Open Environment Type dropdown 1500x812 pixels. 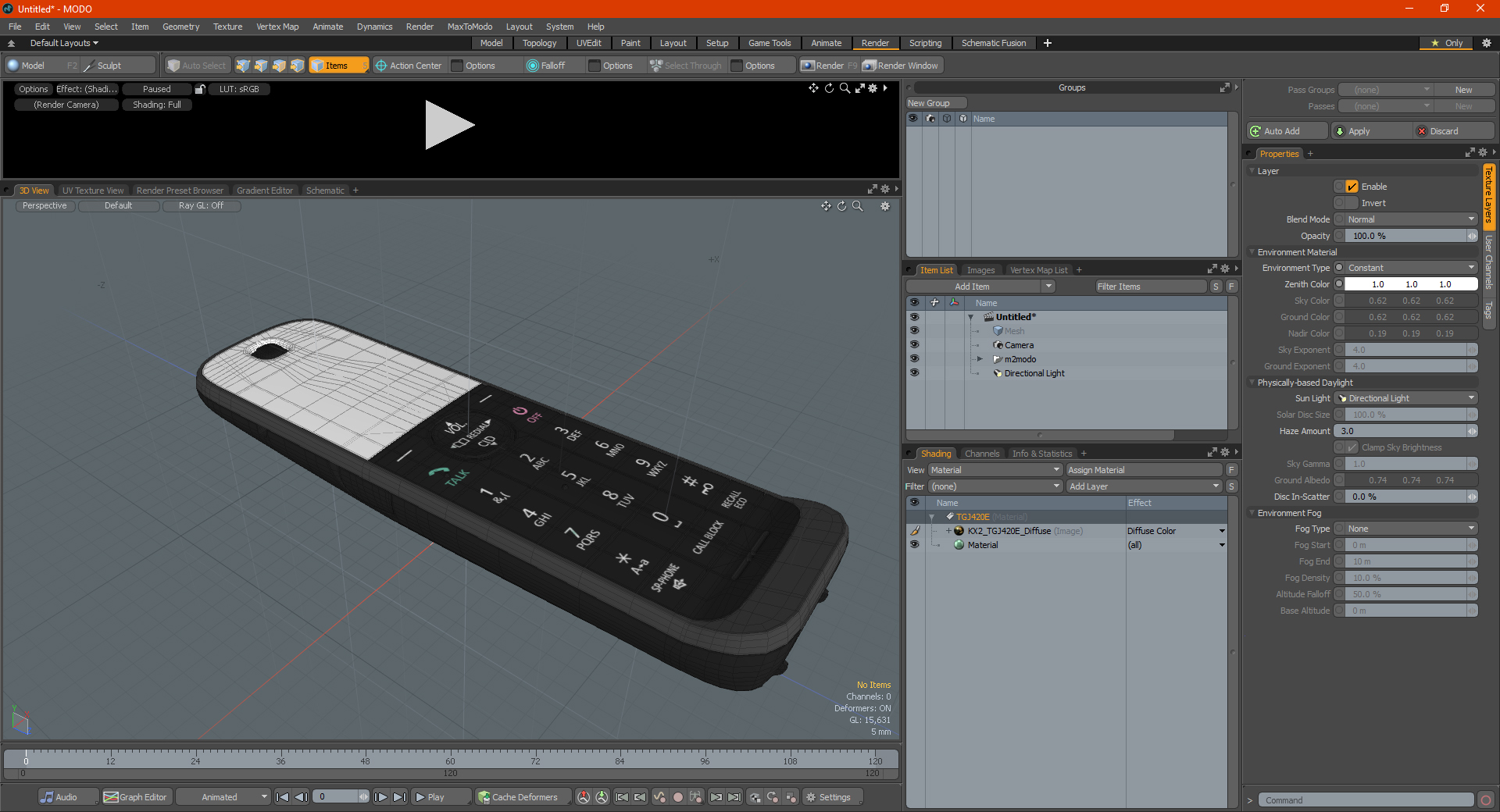click(1411, 268)
